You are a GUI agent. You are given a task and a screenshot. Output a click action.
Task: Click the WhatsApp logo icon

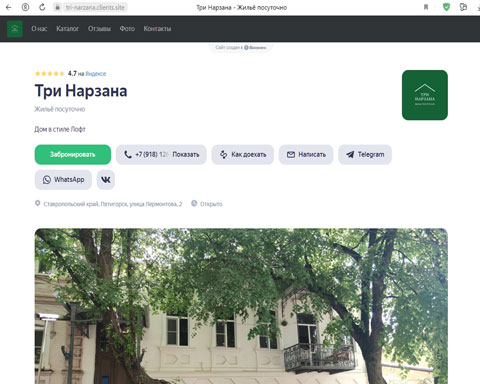pos(47,180)
